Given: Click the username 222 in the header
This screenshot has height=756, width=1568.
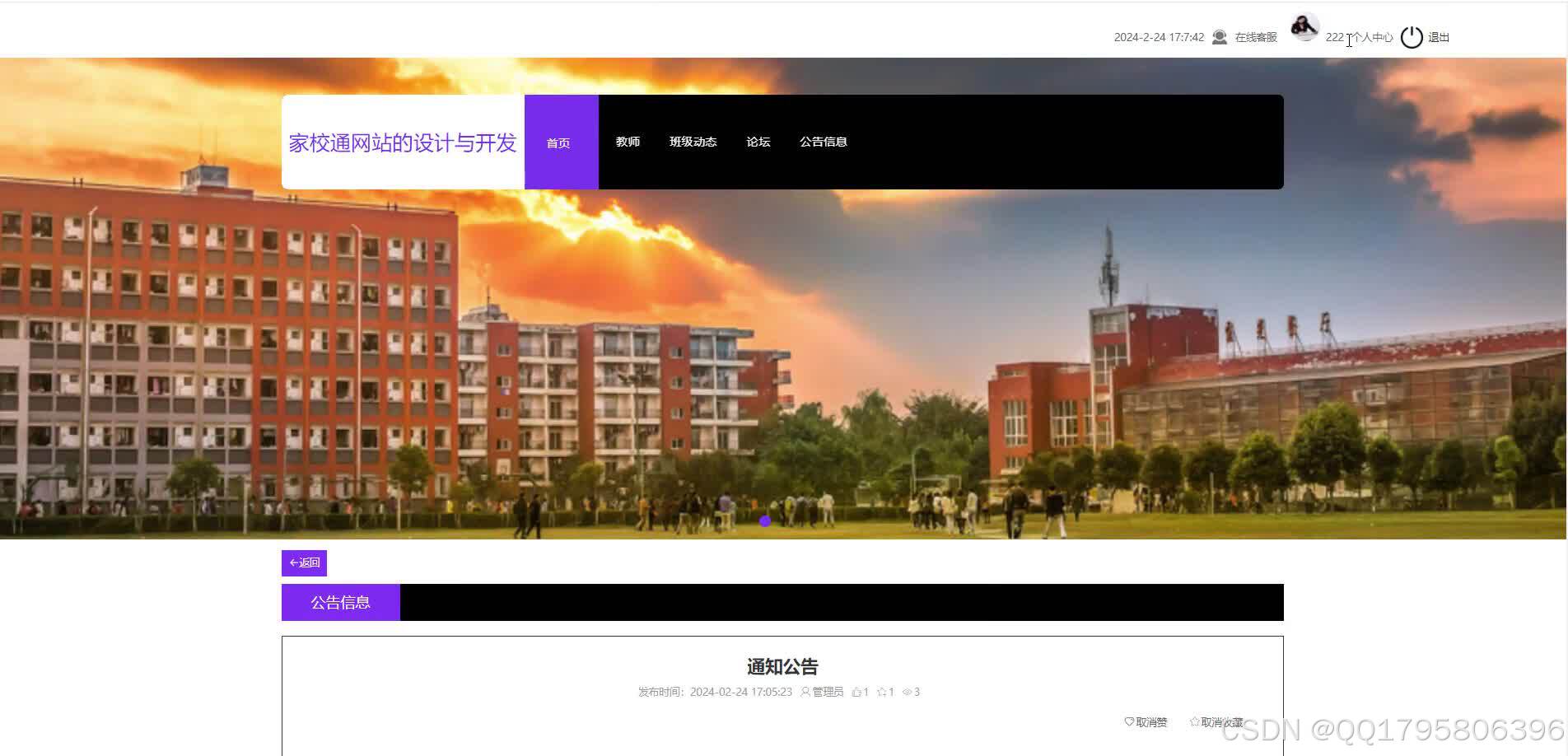Looking at the screenshot, I should pyautogui.click(x=1334, y=37).
